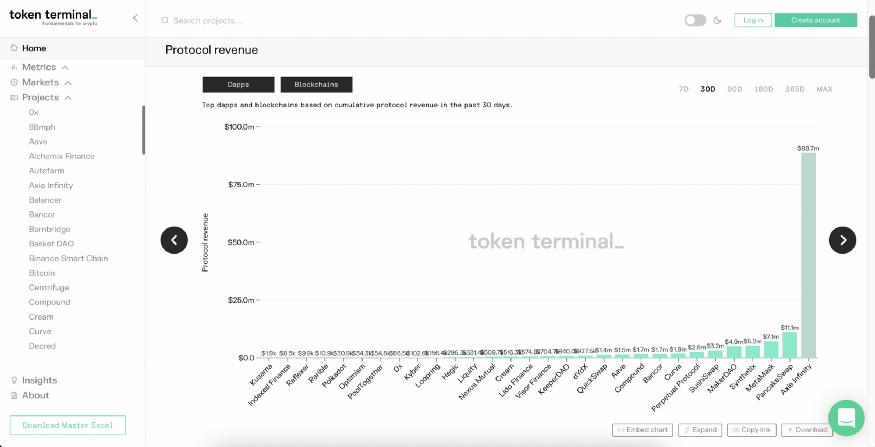The width and height of the screenshot is (875, 447).
Task: Collapse the Projects section chevron
Action: point(68,98)
